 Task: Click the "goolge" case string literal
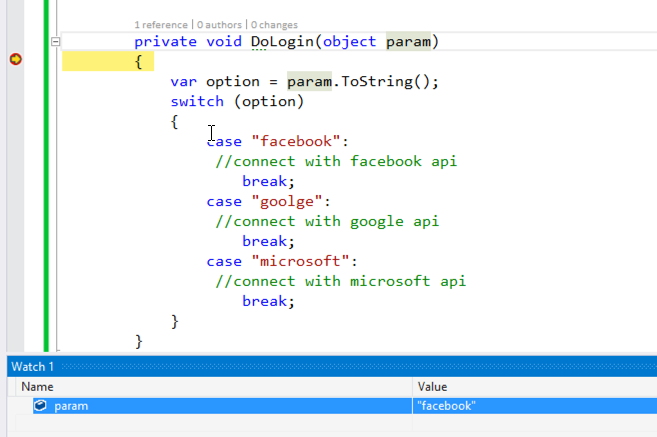click(287, 202)
